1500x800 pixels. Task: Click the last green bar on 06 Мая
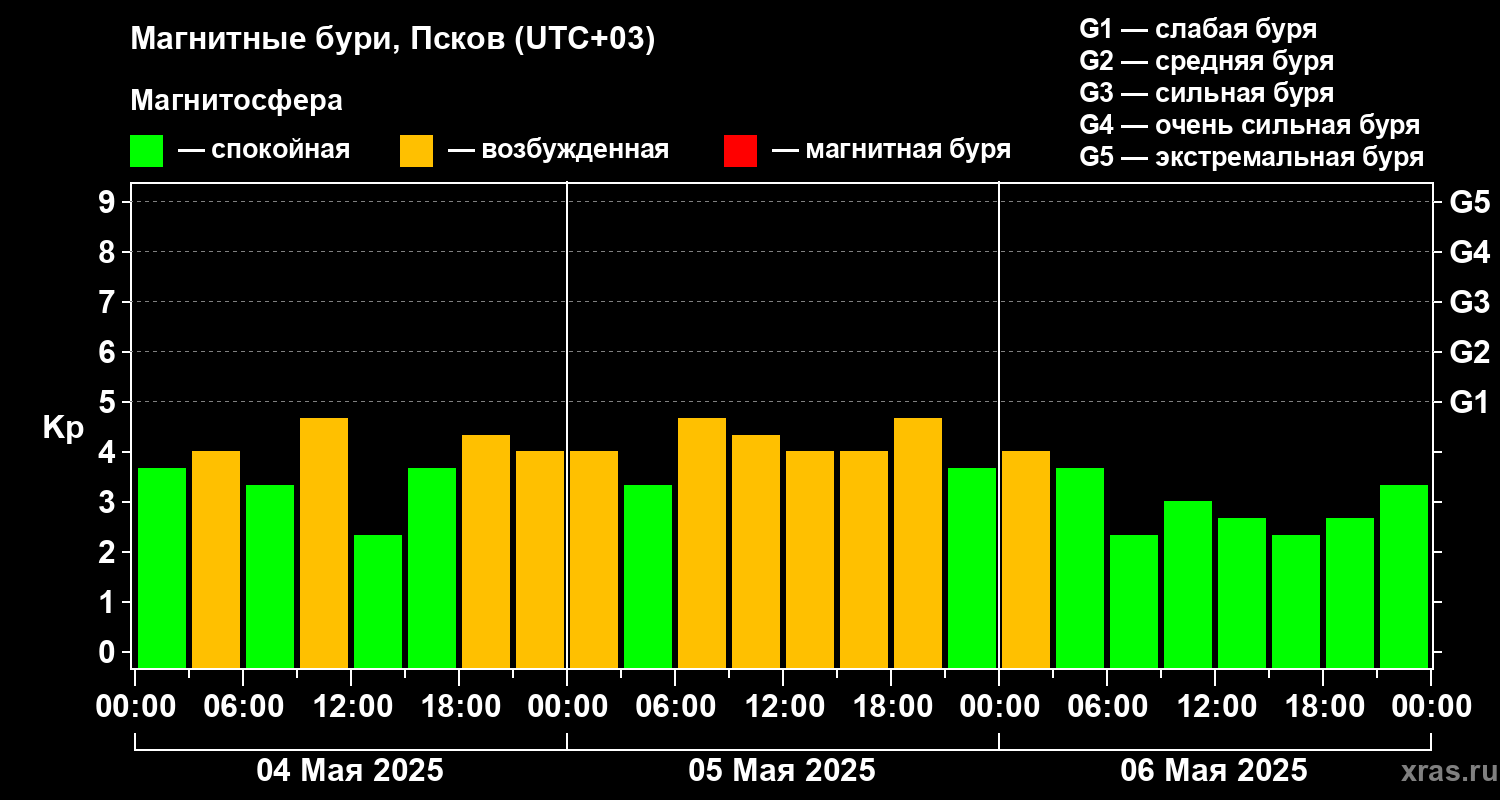coord(1404,576)
